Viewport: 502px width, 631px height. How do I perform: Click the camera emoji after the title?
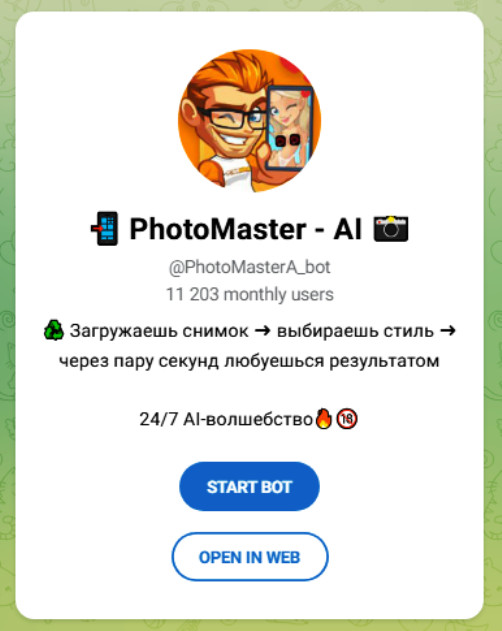(390, 229)
